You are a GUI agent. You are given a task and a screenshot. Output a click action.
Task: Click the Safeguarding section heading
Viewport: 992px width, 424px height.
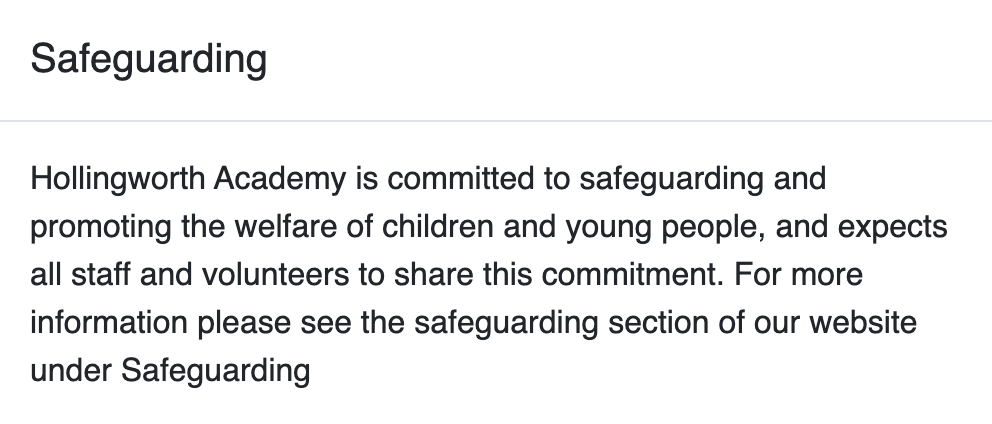point(149,60)
